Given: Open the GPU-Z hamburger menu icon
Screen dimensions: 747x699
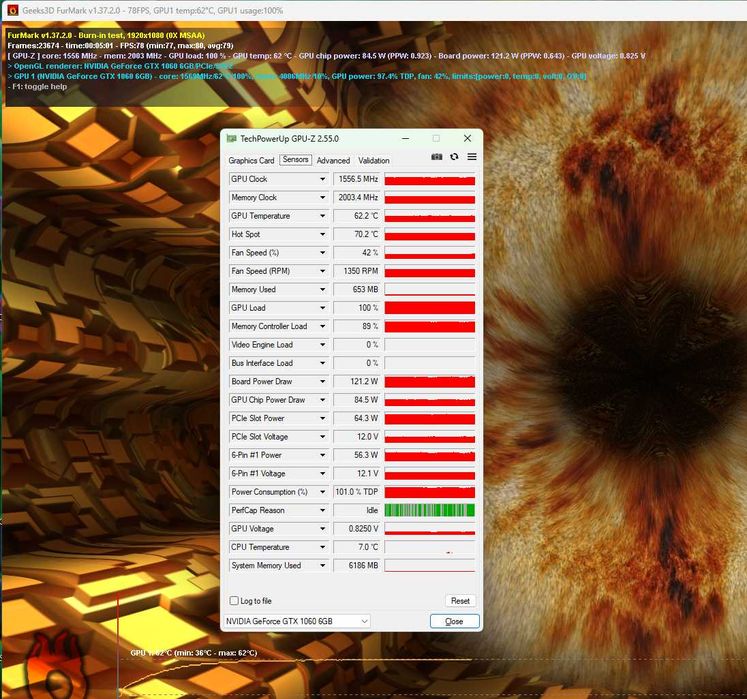Looking at the screenshot, I should pos(472,157).
